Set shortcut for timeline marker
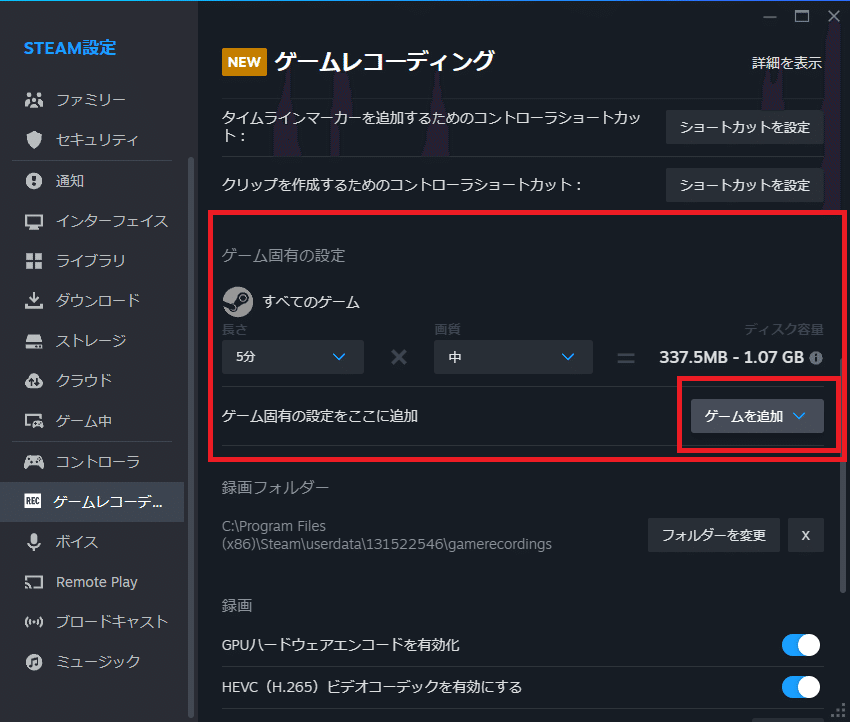The width and height of the screenshot is (850, 722). tap(744, 127)
